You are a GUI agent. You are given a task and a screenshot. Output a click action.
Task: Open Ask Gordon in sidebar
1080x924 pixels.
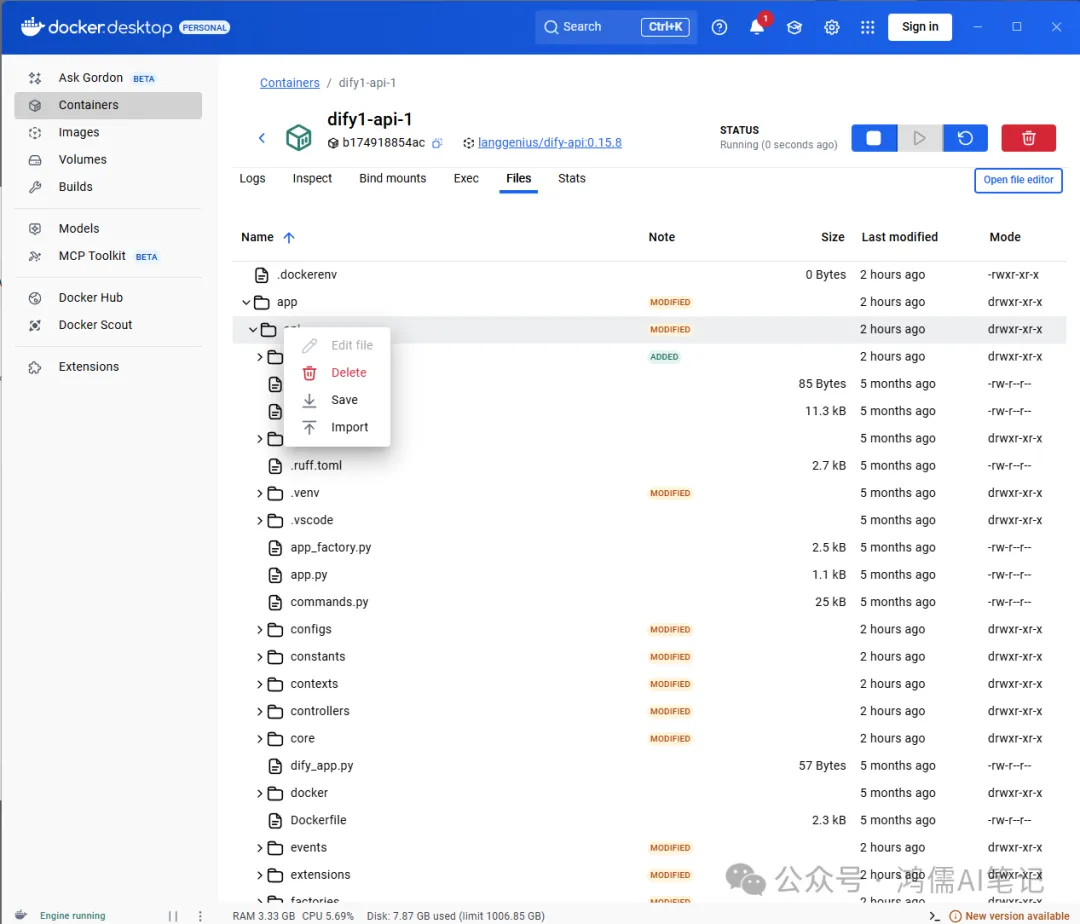(x=107, y=78)
